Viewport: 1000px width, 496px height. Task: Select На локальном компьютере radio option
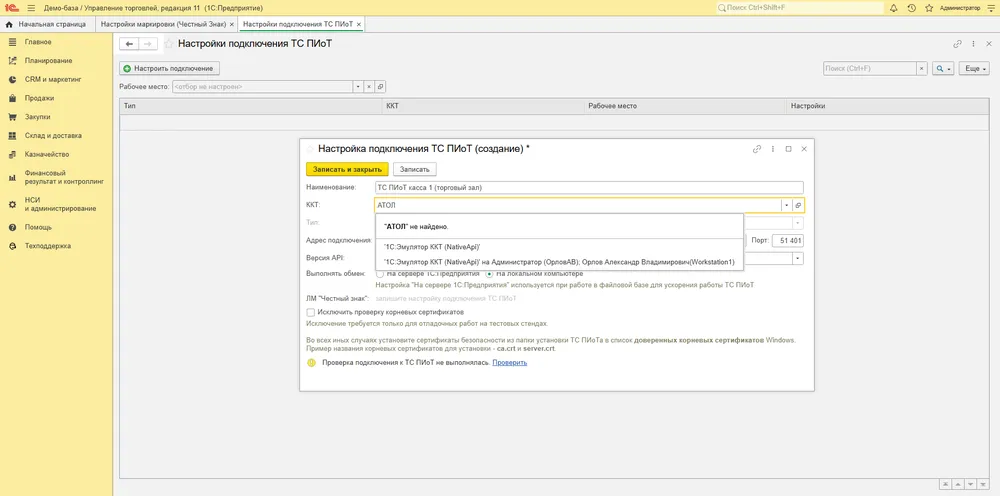[490, 274]
